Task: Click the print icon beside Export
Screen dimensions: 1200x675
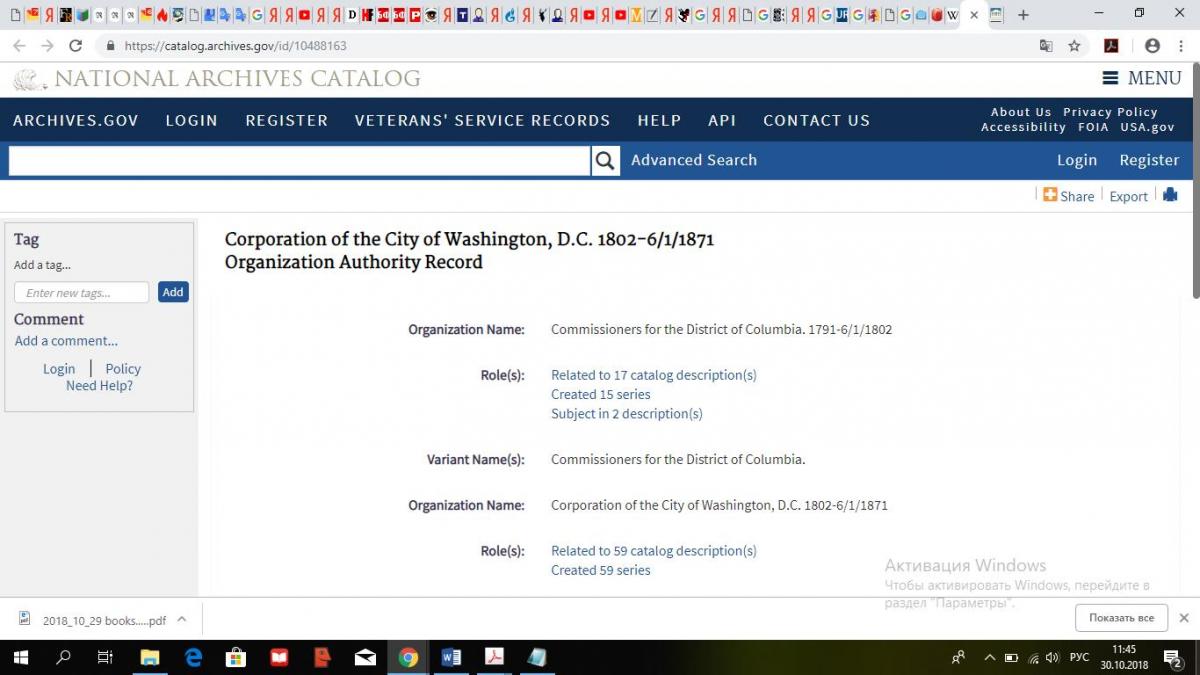Action: [x=1169, y=195]
